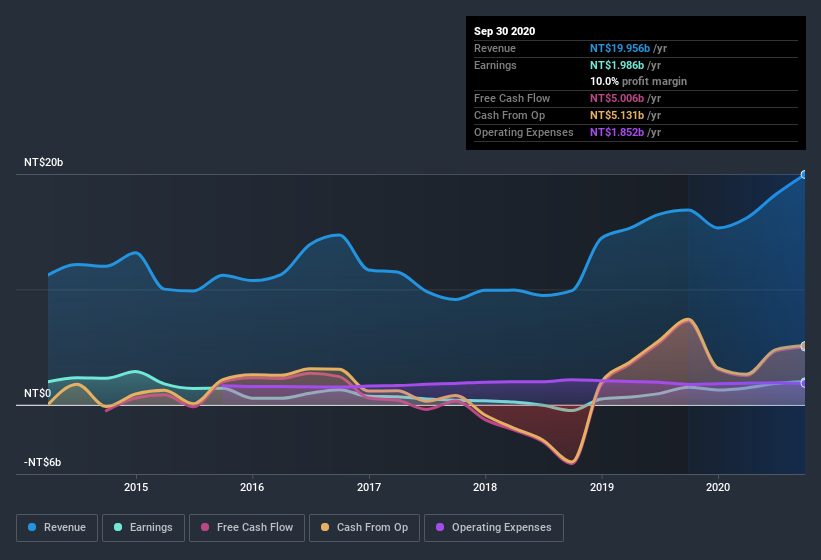Image resolution: width=821 pixels, height=560 pixels.
Task: Select the 2015 x-axis label
Action: (136, 487)
